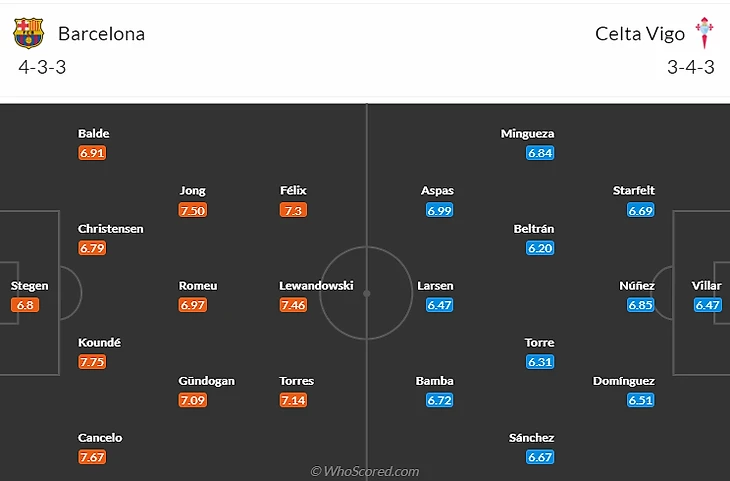This screenshot has width=730, height=481.
Task: Click the Barcelona club crest icon
Action: pyautogui.click(x=28, y=34)
